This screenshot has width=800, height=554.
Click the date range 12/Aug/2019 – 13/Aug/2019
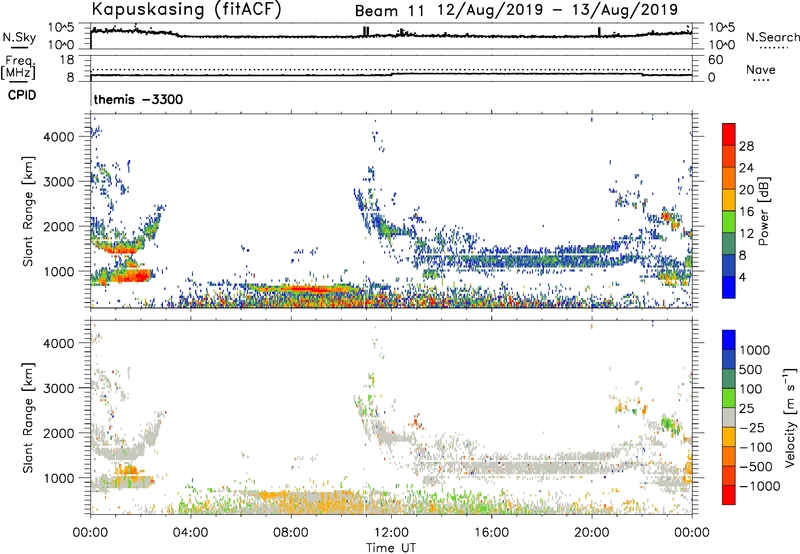pos(557,10)
